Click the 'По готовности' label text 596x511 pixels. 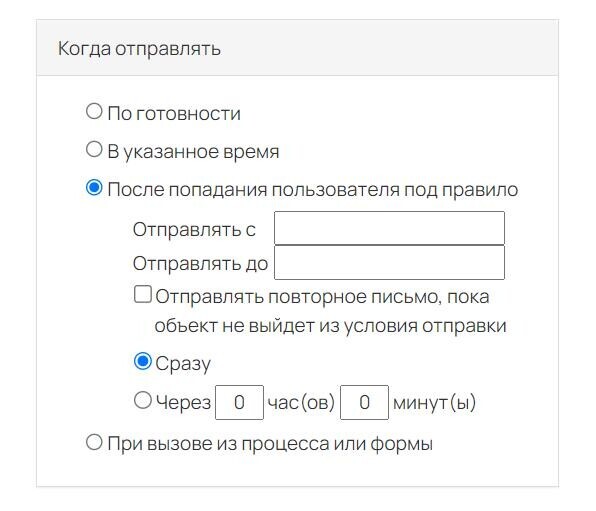point(174,113)
